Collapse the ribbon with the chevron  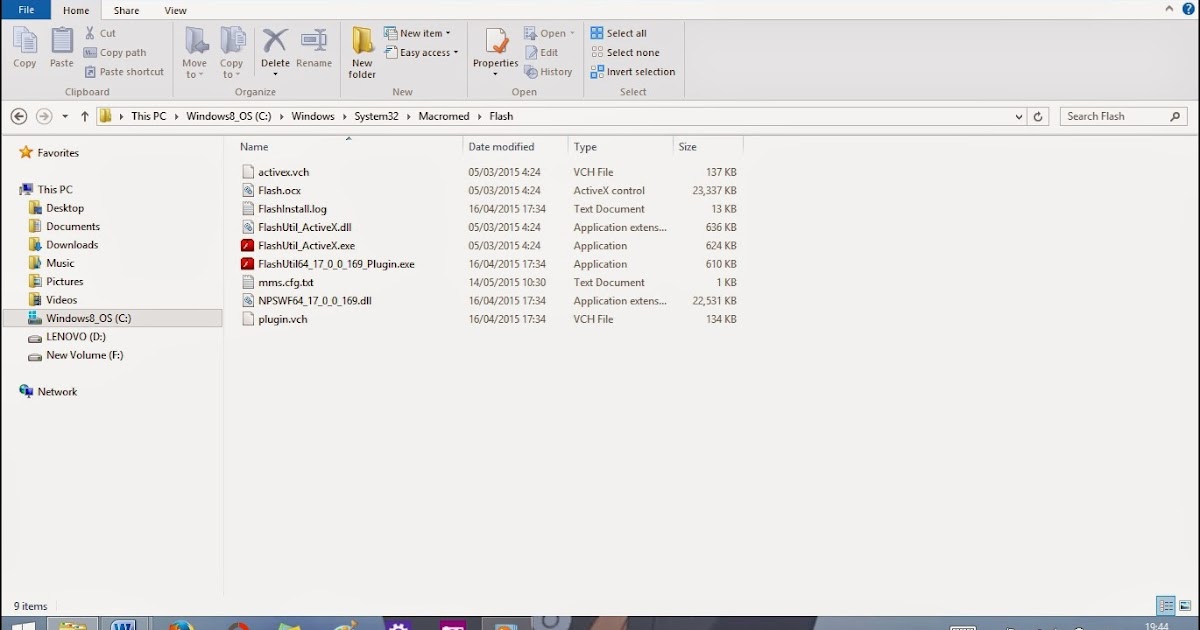[1170, 8]
